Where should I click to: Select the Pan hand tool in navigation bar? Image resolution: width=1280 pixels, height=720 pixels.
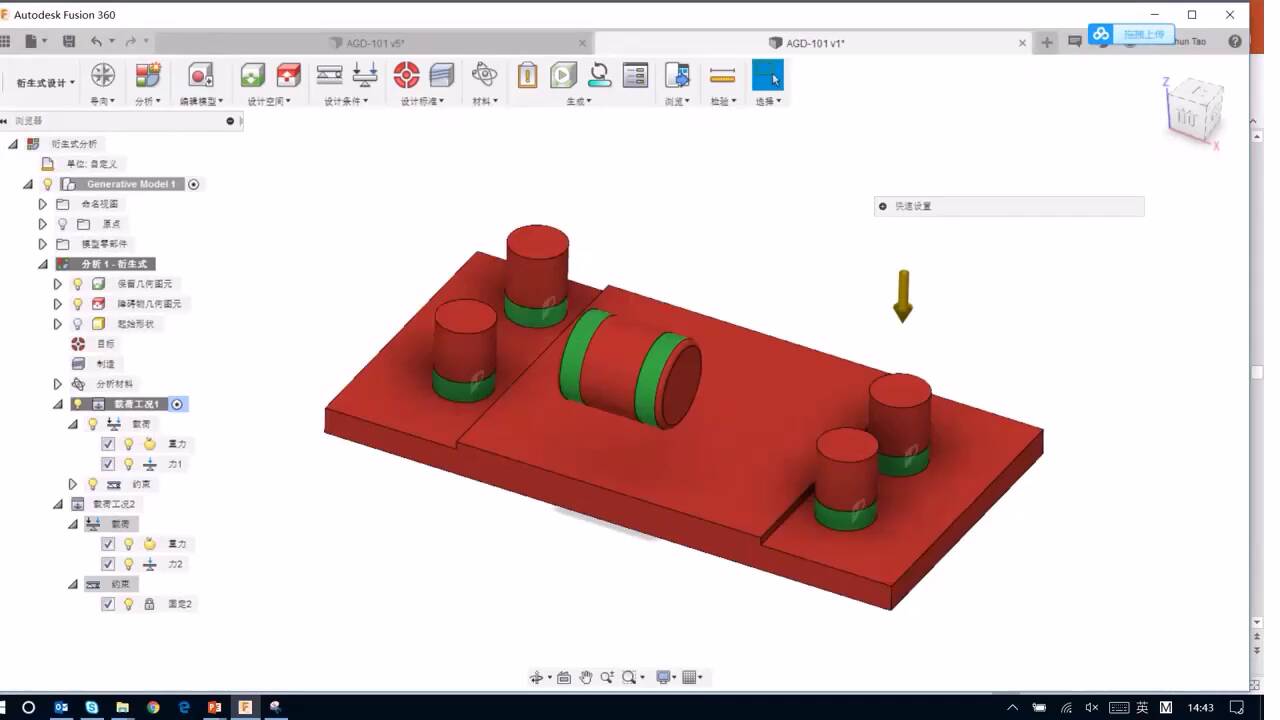(x=586, y=677)
